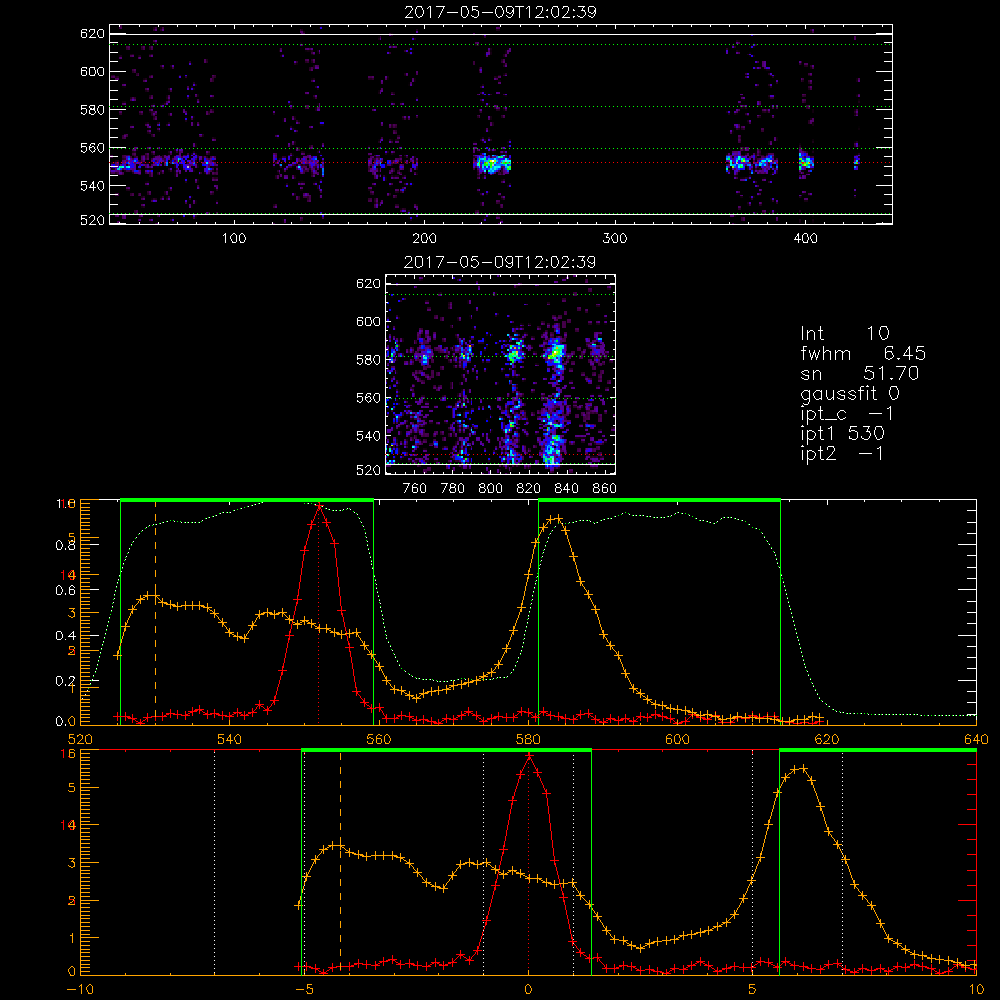Viewport: 1000px width, 1000px height.
Task: Click the 760 tick label under the small image
Action: point(415,489)
